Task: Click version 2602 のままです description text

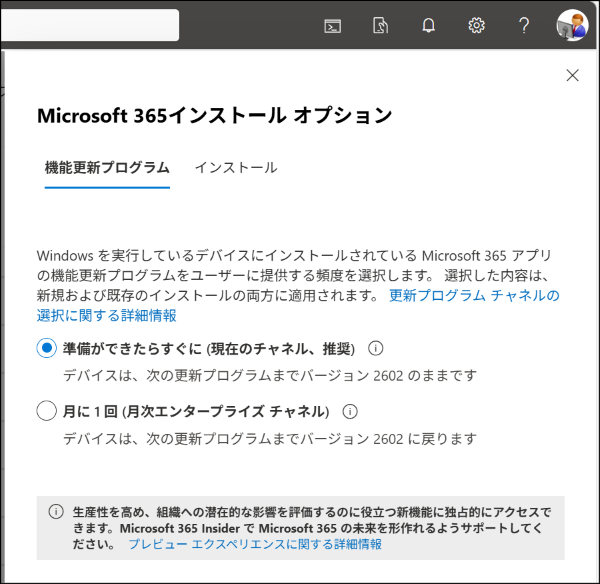Action: (270, 375)
